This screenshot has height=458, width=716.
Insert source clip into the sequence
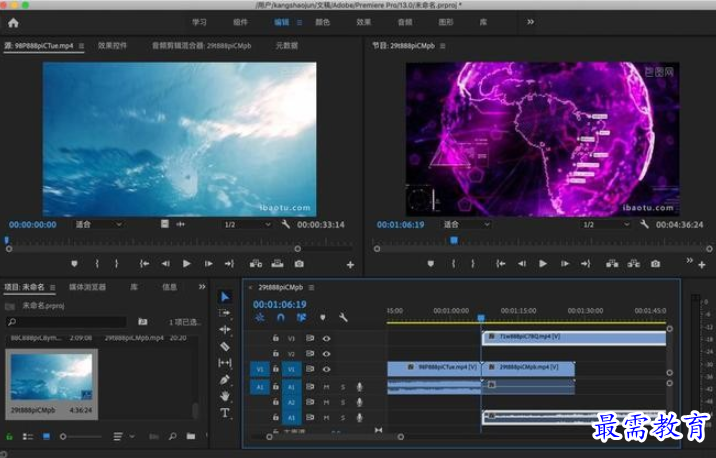tap(256, 263)
